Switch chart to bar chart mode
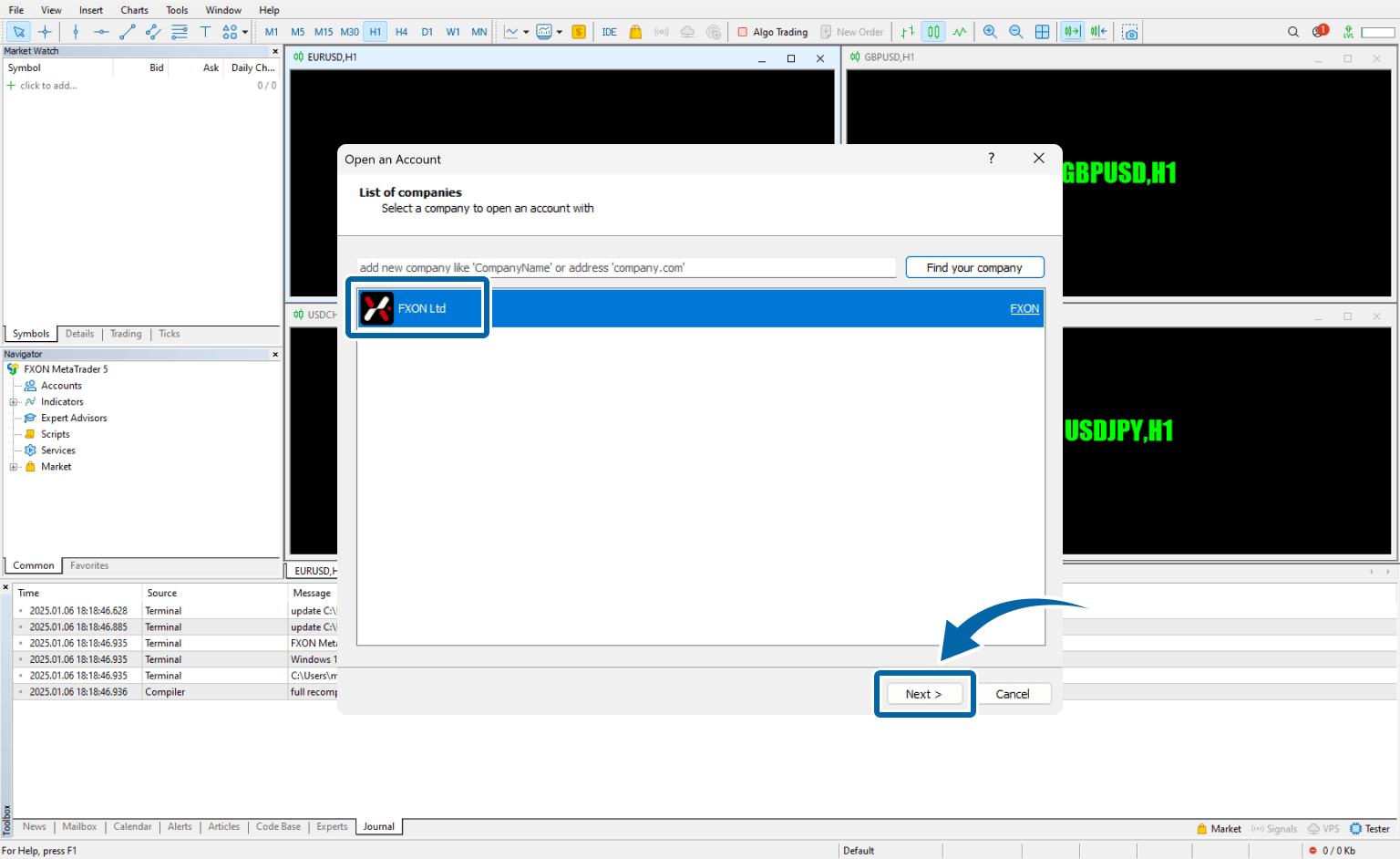1400x859 pixels. coord(908,32)
